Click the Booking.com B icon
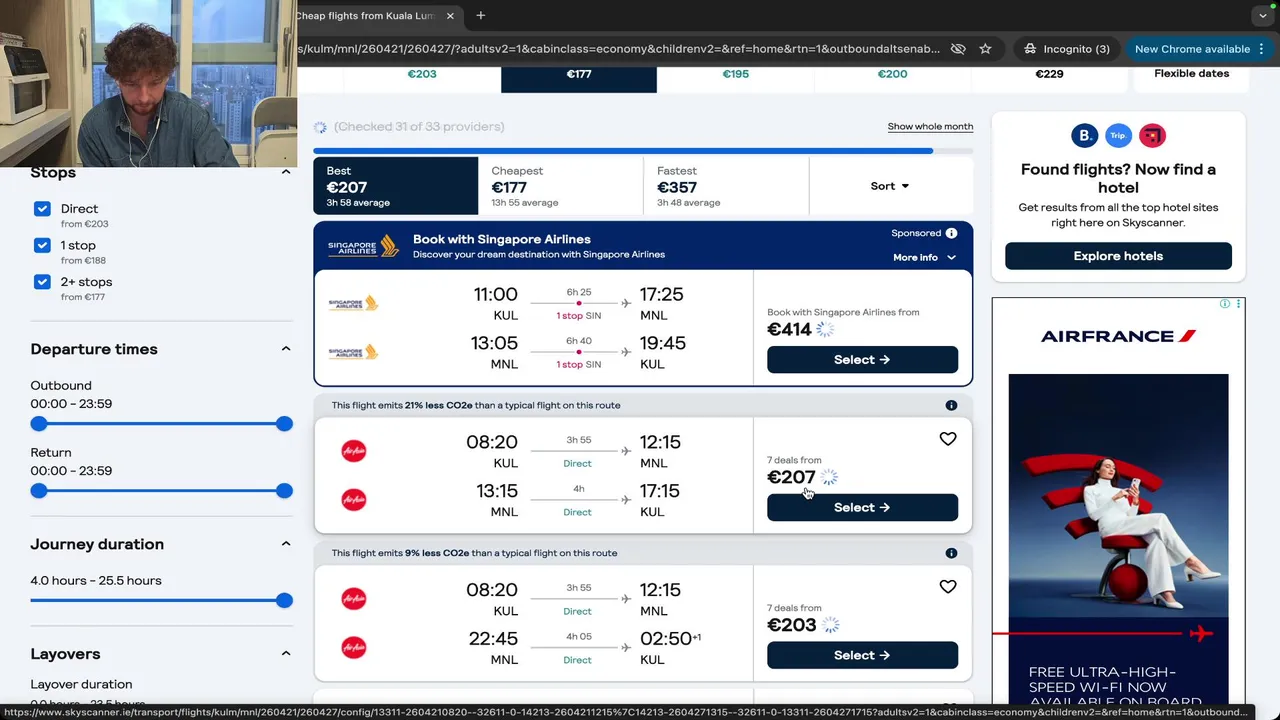Screen dimensions: 1280x720 (x=1084, y=136)
